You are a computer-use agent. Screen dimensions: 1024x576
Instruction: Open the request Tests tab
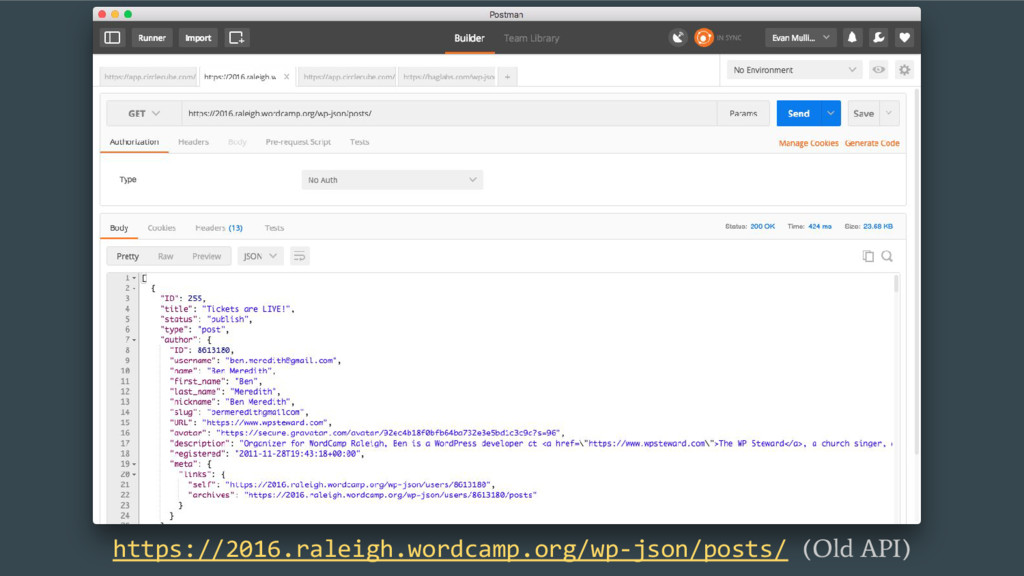pyautogui.click(x=359, y=142)
